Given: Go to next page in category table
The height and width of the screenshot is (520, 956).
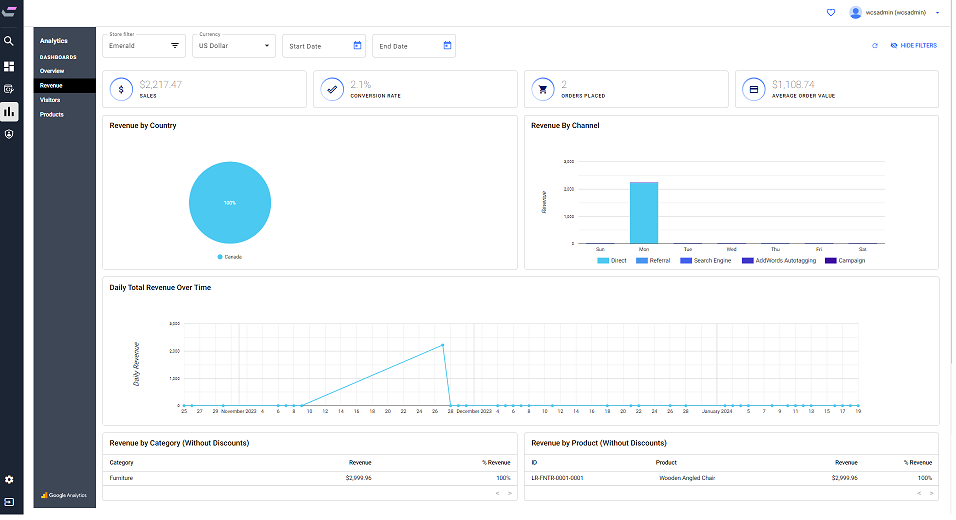Looking at the screenshot, I should click(510, 494).
